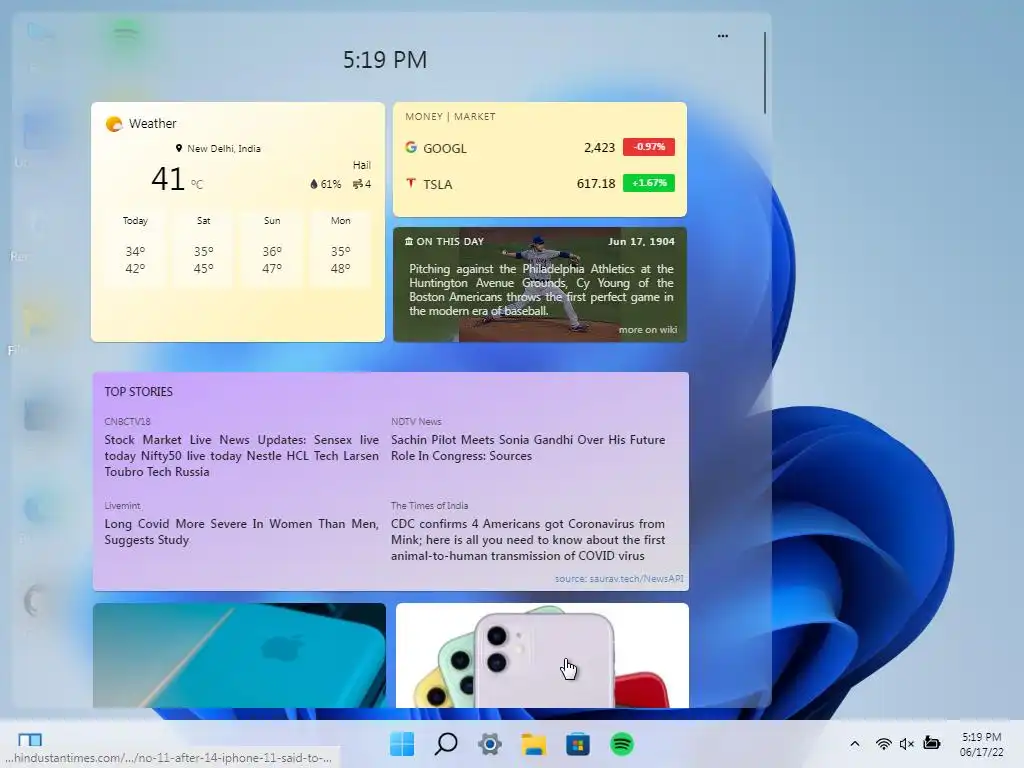Click the Sun forecast column
This screenshot has width=1024, height=768.
(x=272, y=248)
